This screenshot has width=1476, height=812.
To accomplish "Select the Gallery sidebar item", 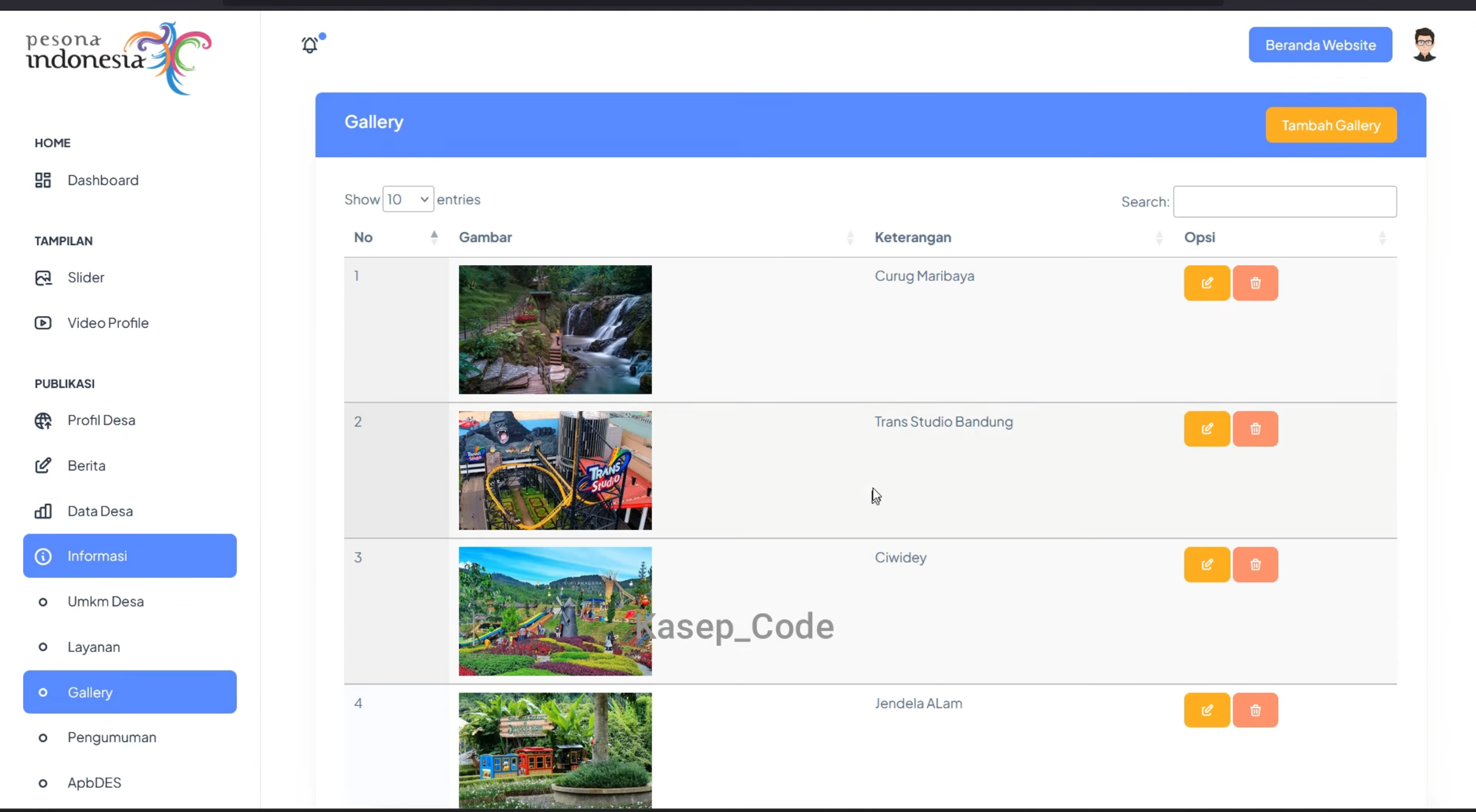I will (x=130, y=692).
